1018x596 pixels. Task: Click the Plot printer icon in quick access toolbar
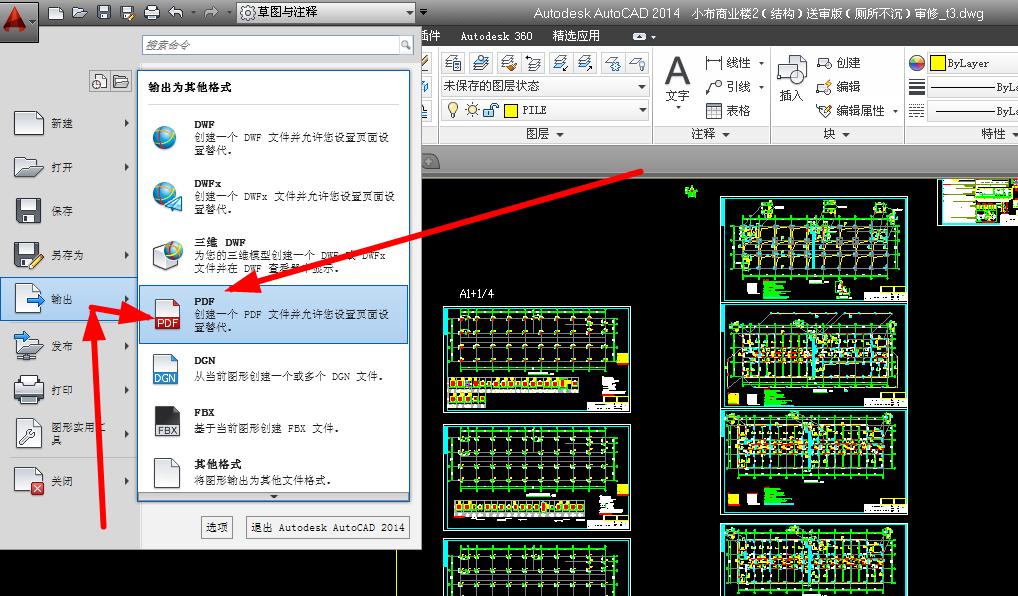pyautogui.click(x=151, y=12)
